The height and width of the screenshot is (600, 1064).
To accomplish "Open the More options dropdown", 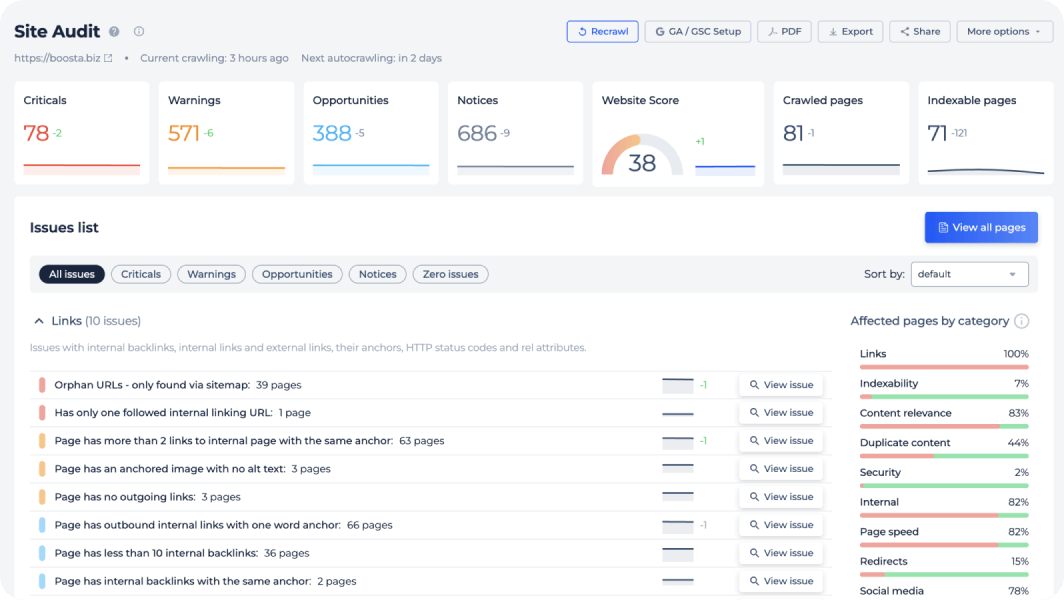I will [1004, 31].
